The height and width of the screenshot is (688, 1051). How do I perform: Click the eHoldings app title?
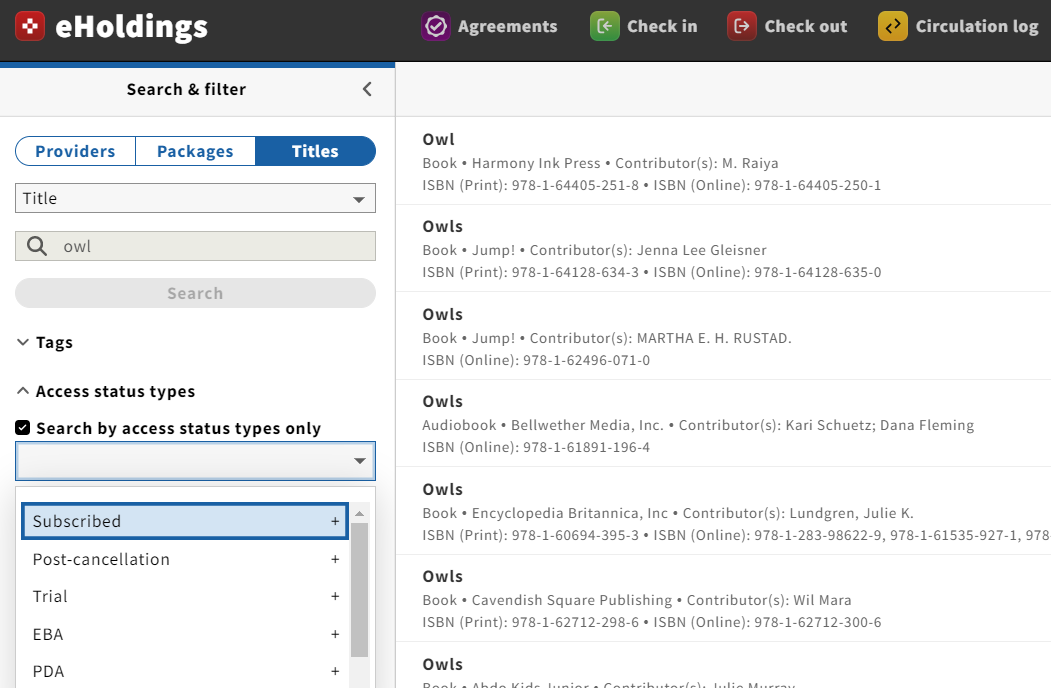[x=131, y=27]
